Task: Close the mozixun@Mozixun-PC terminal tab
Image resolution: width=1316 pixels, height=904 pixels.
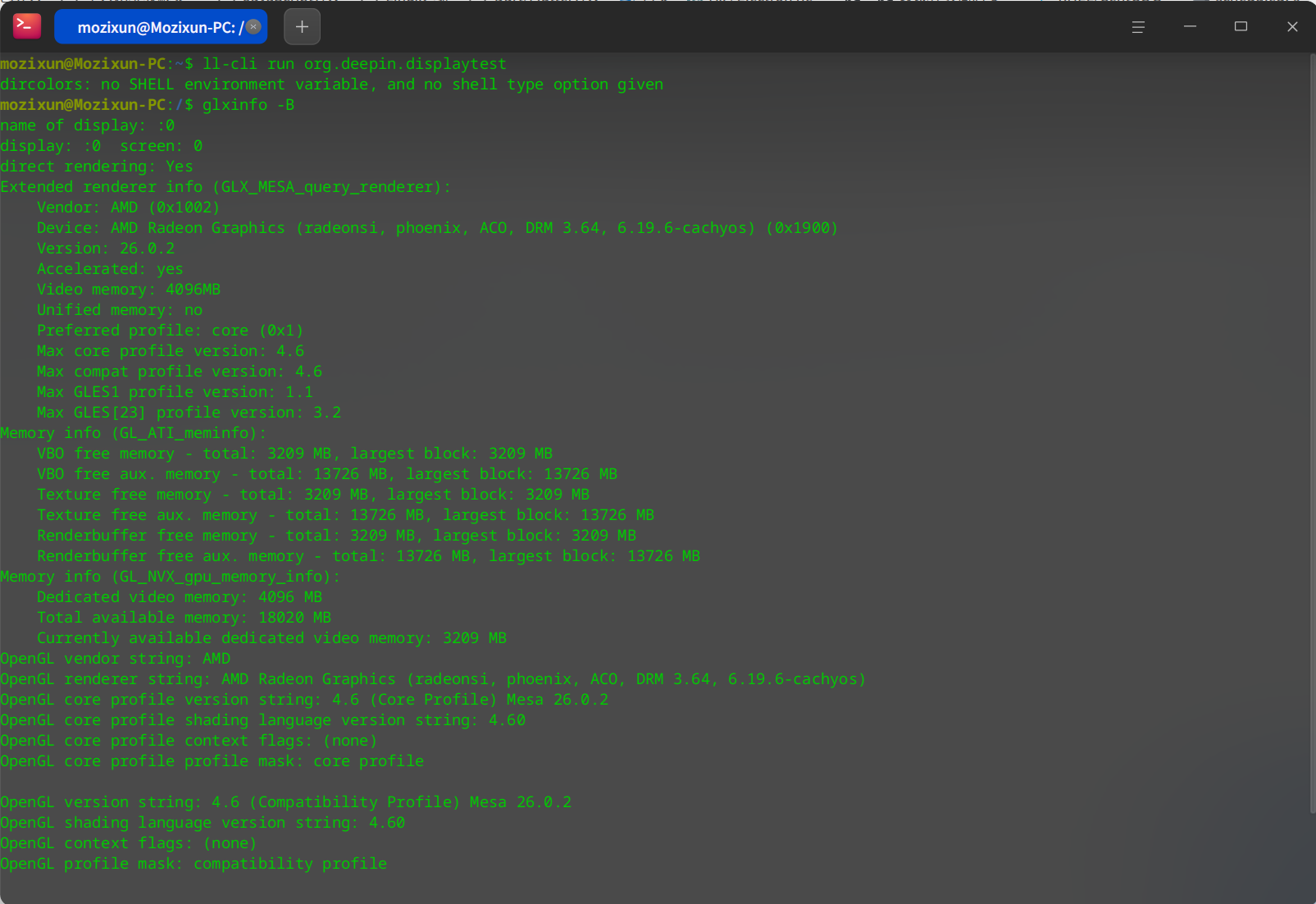Action: [254, 26]
